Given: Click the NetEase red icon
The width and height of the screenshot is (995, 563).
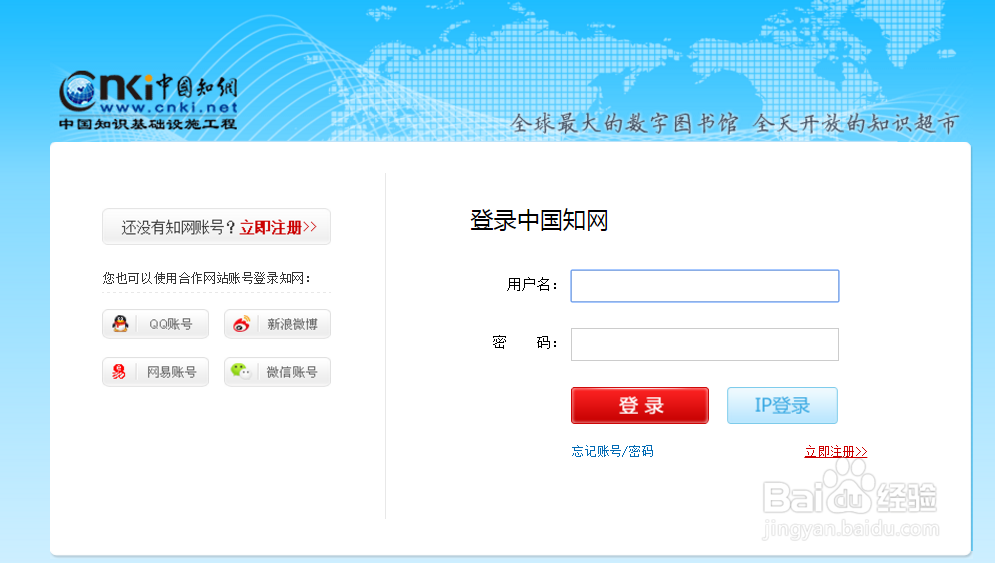Looking at the screenshot, I should [119, 372].
